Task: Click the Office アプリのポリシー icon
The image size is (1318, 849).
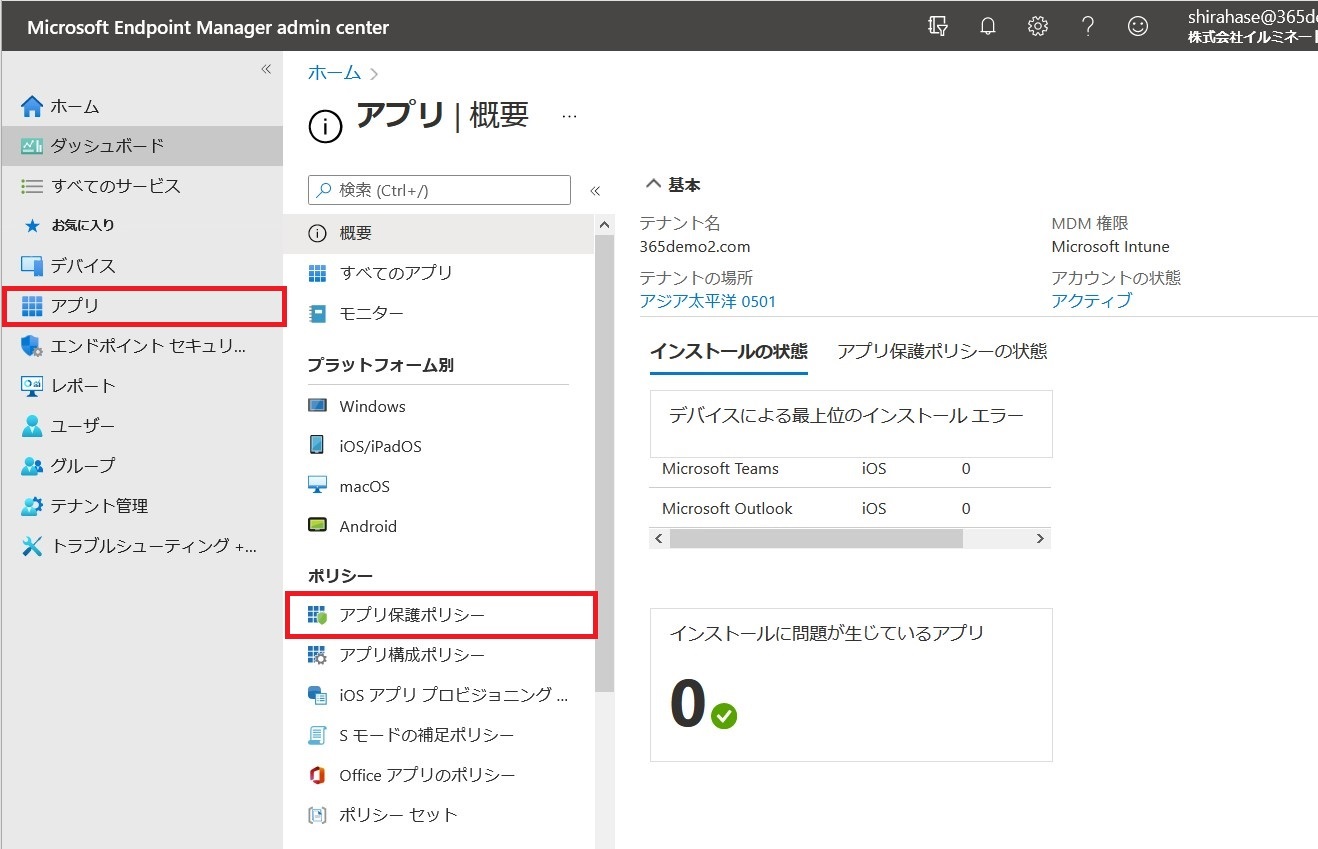Action: [317, 775]
